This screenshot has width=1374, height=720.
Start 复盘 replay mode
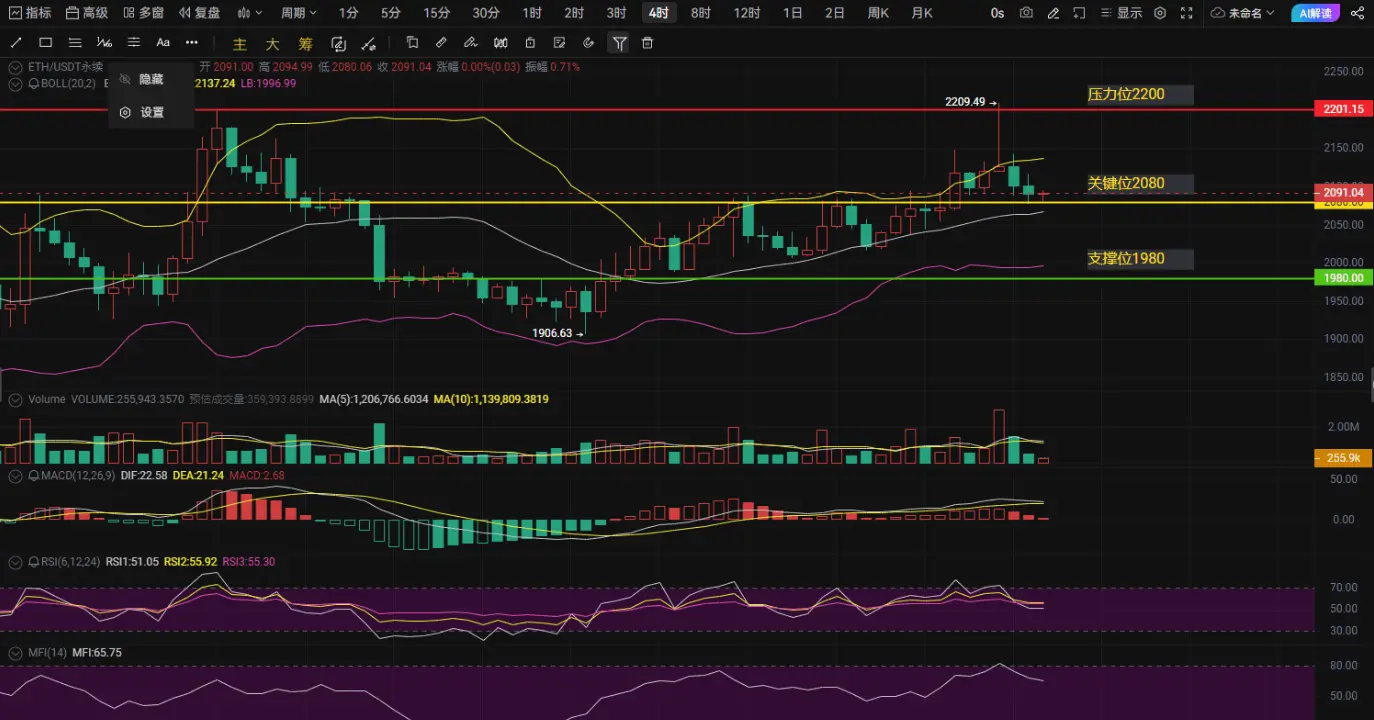pos(198,13)
